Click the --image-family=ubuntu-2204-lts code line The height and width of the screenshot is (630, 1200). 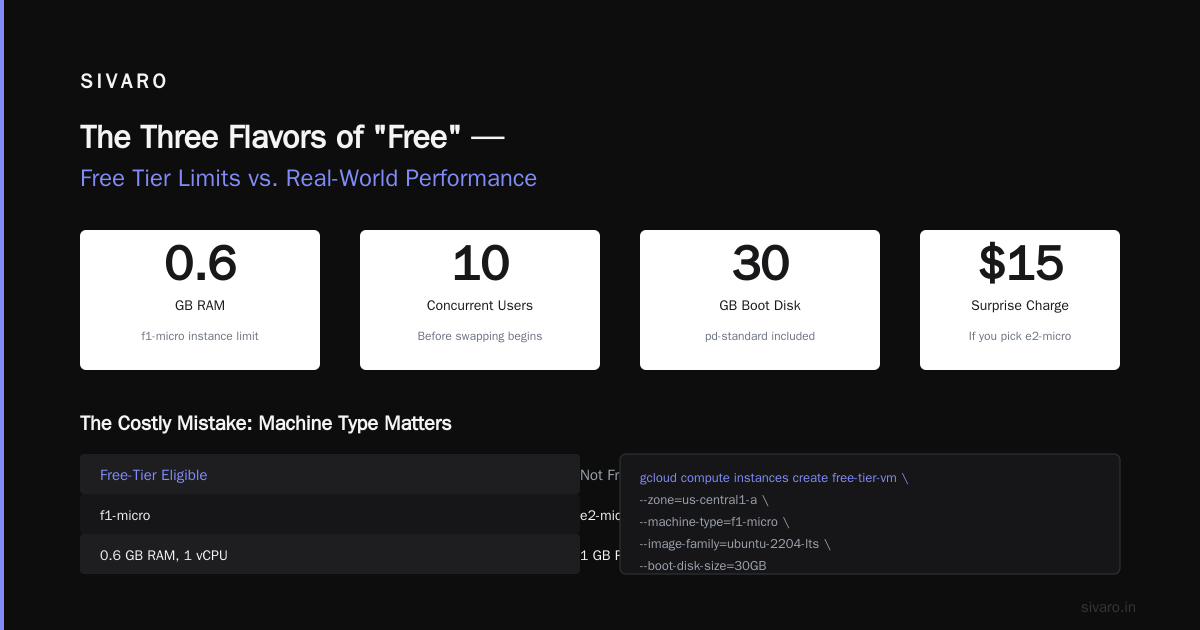tap(735, 544)
